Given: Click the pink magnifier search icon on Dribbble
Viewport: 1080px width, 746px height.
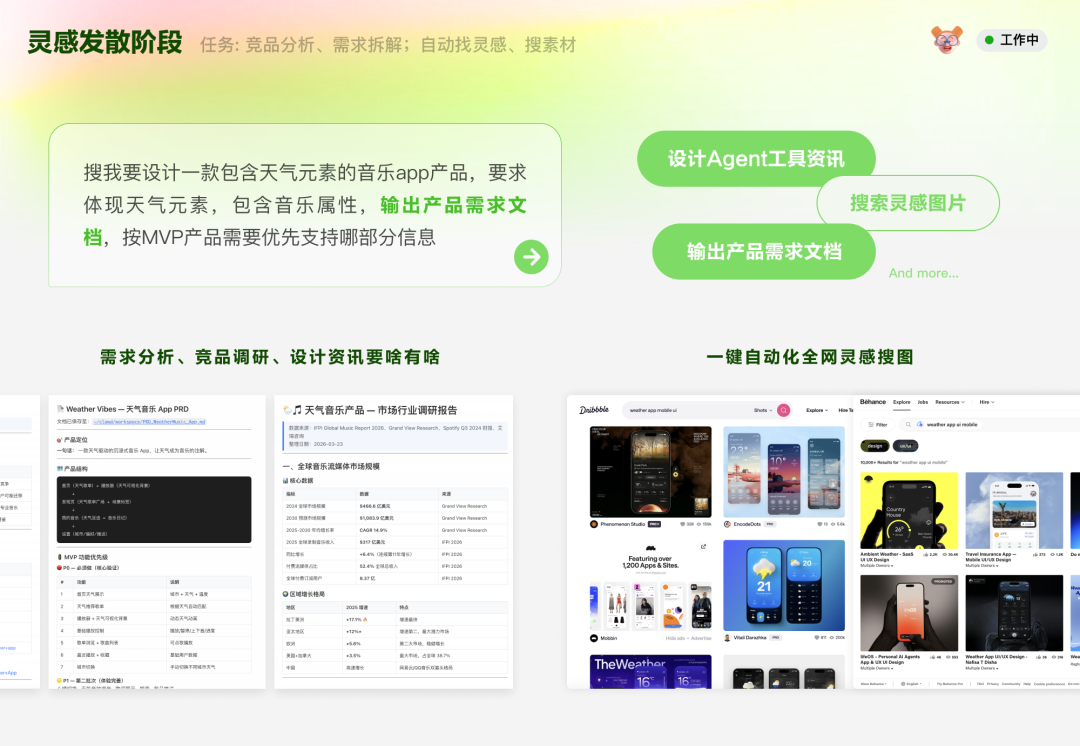Looking at the screenshot, I should click(783, 409).
